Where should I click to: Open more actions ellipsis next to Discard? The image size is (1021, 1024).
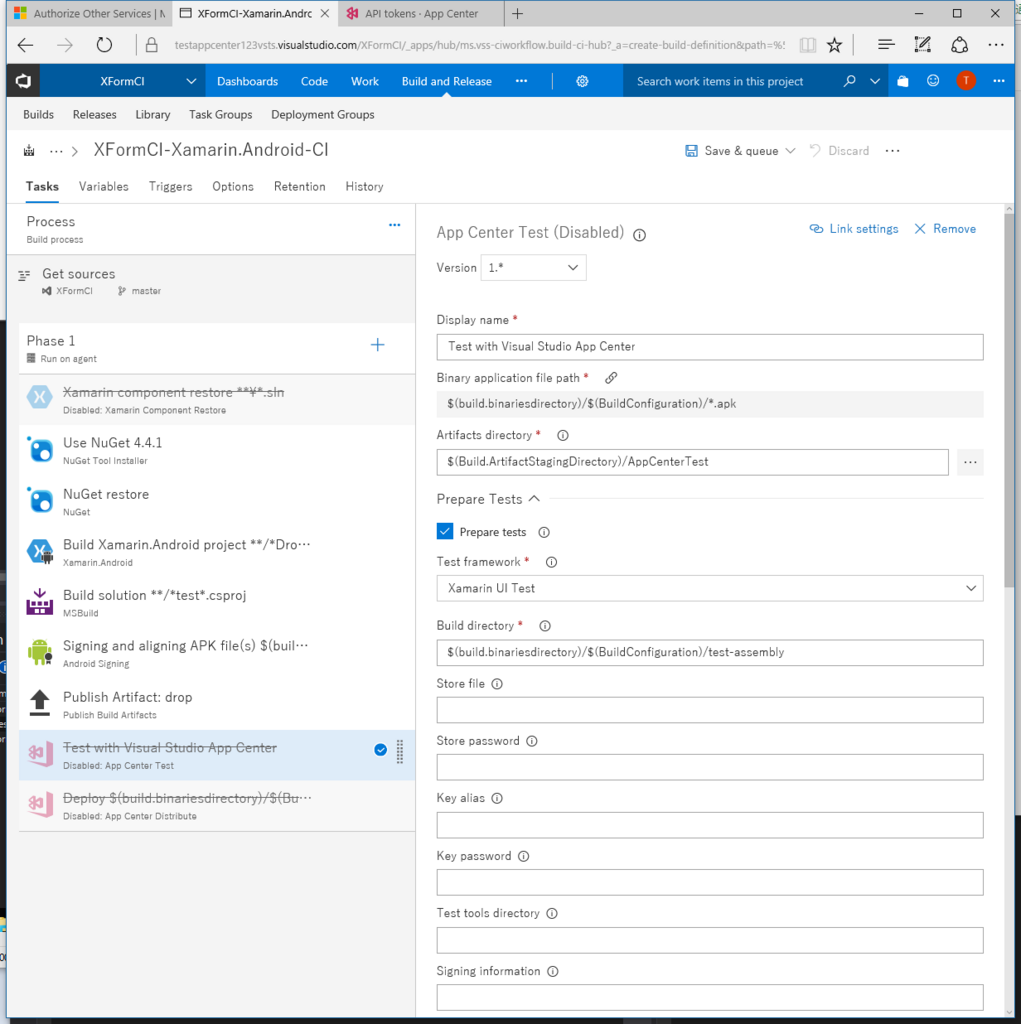[892, 151]
